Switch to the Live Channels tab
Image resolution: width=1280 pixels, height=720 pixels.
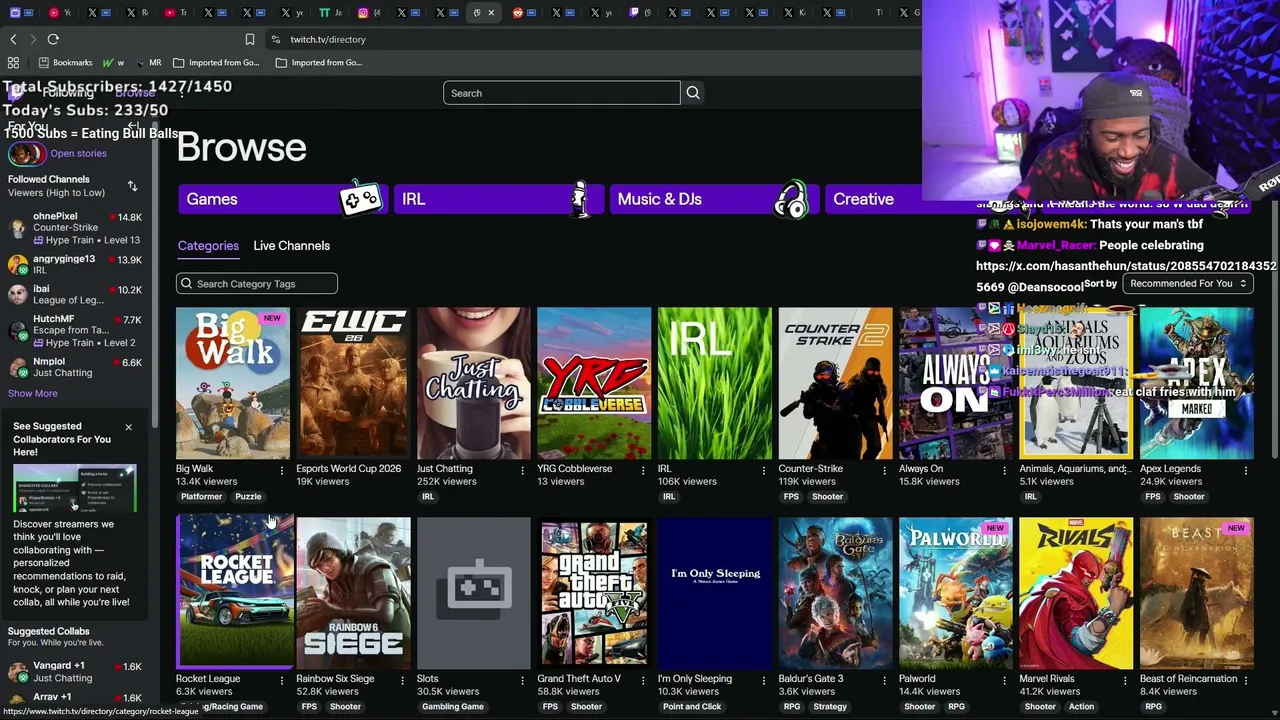coord(291,246)
